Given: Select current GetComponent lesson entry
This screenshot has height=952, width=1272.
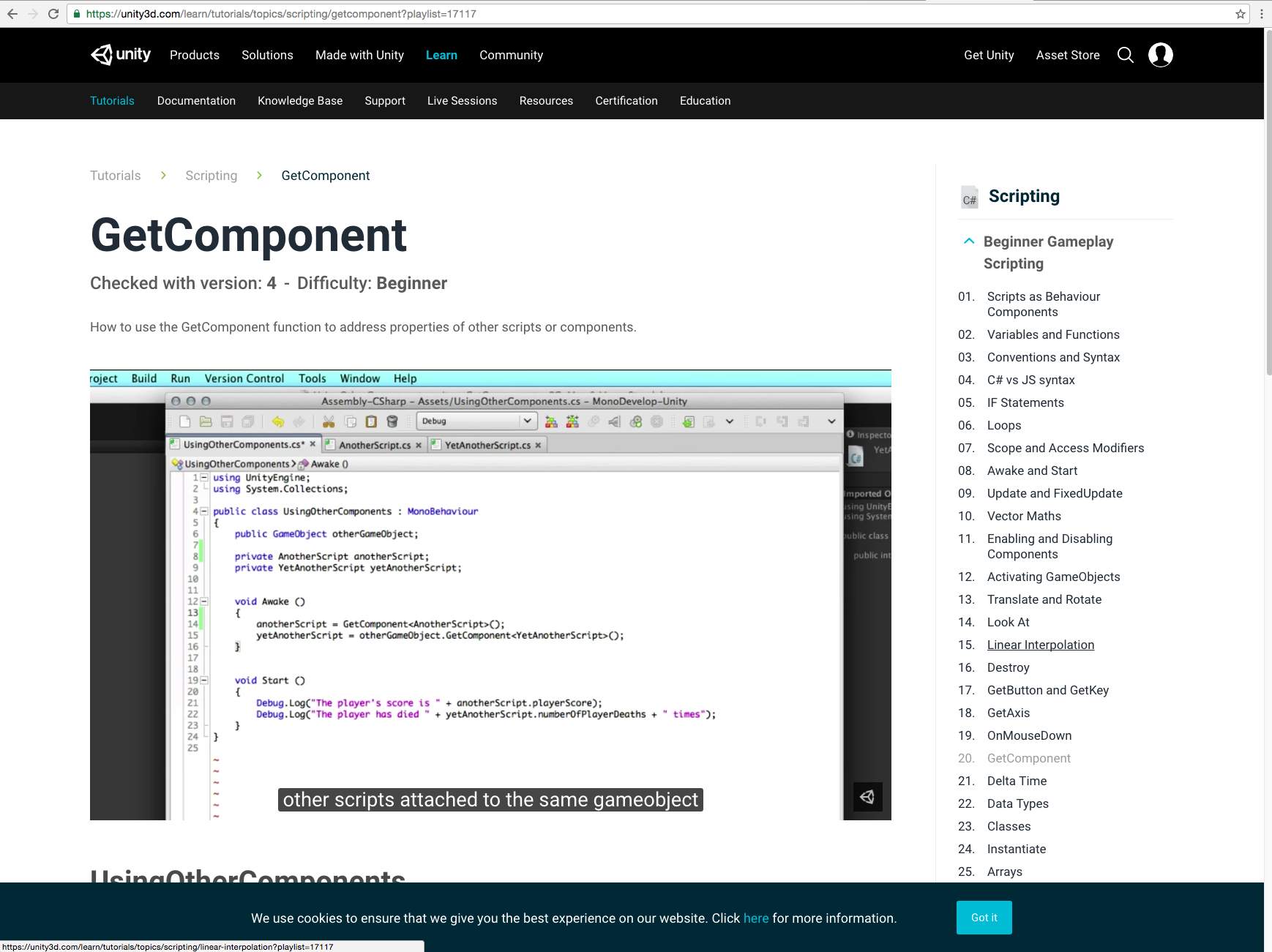Looking at the screenshot, I should (1028, 758).
